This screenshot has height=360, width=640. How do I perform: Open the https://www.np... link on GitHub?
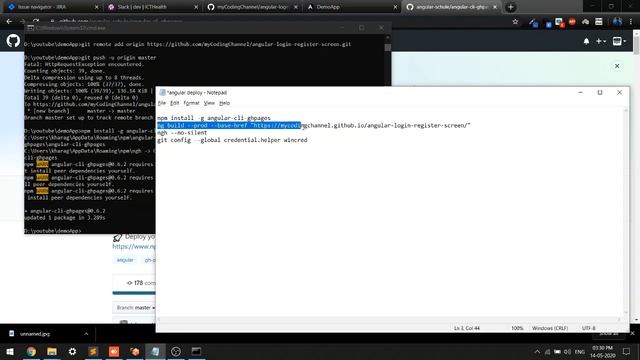click(x=134, y=247)
